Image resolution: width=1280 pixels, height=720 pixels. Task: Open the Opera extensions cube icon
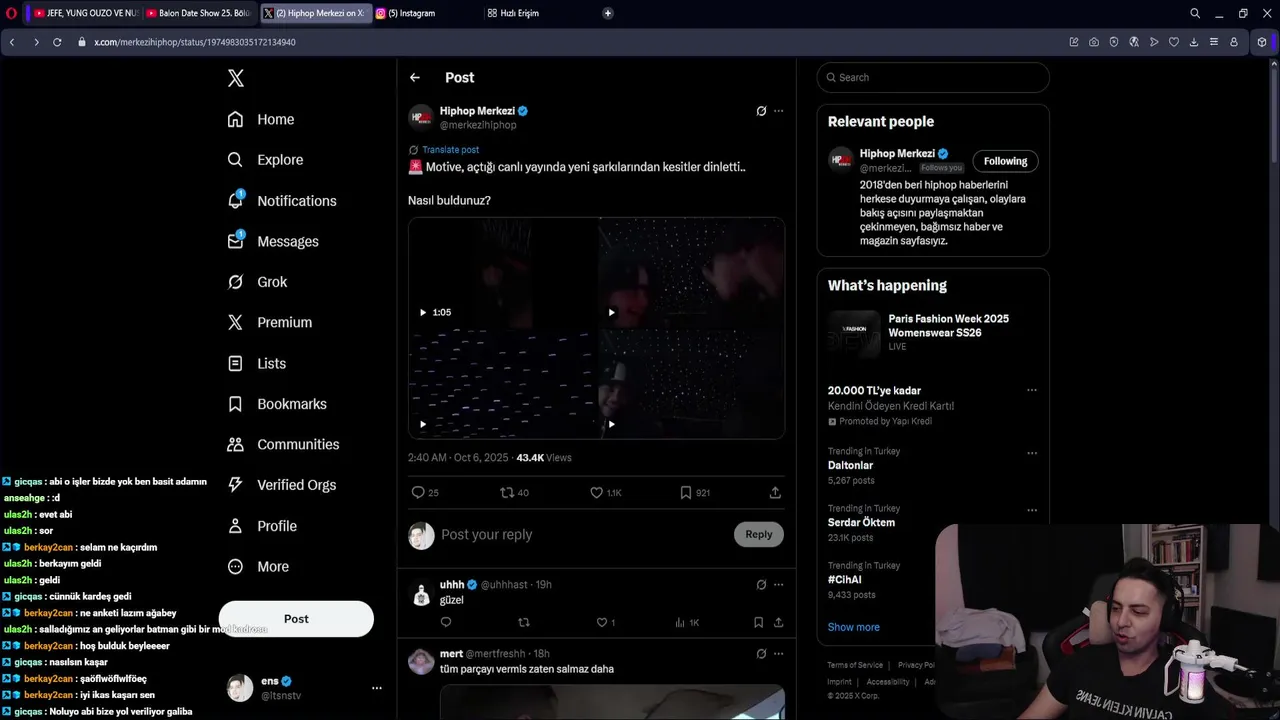coord(1262,42)
